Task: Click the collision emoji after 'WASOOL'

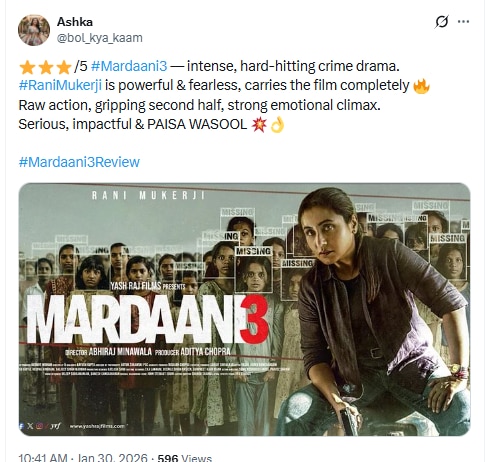Action: tap(259, 125)
